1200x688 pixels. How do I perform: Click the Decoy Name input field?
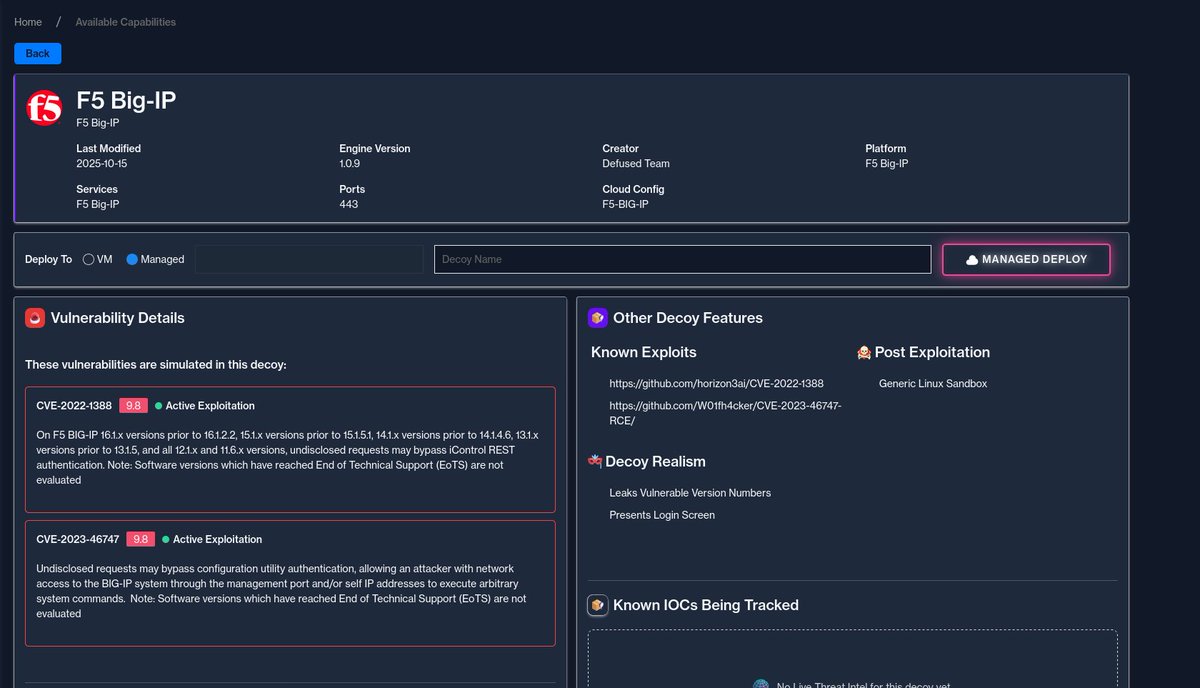(683, 259)
